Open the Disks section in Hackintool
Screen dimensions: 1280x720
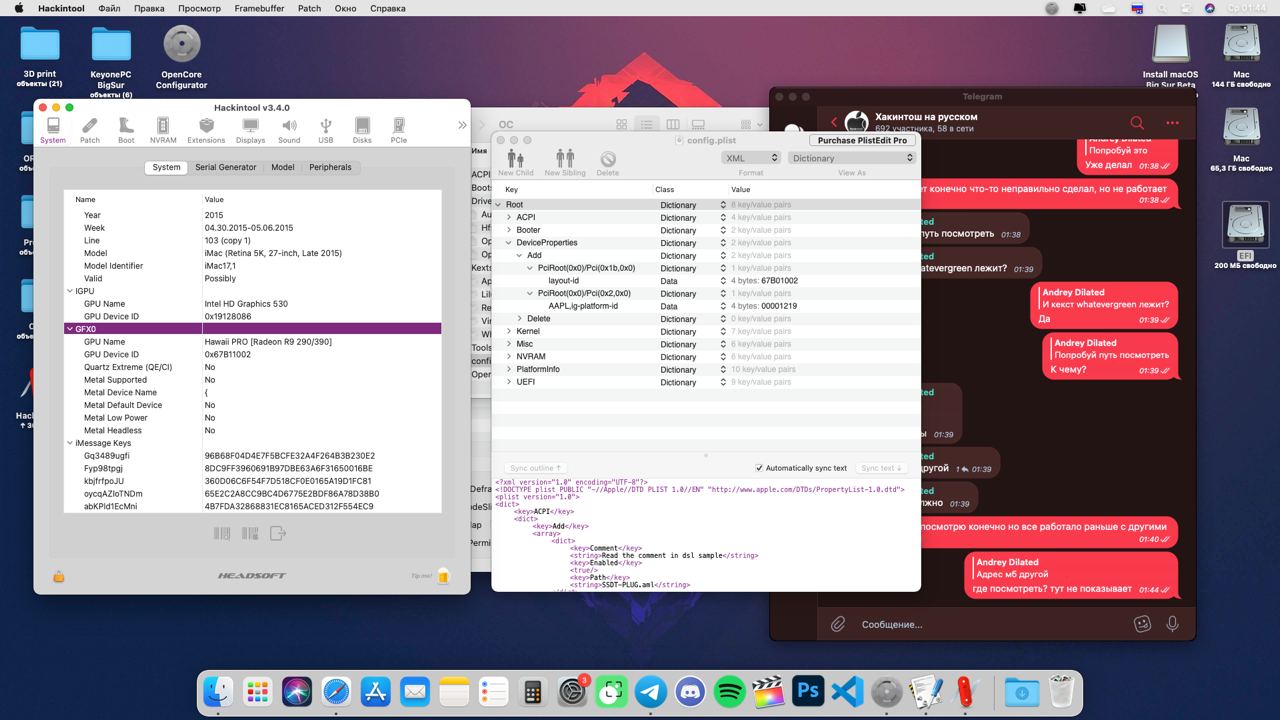[362, 130]
